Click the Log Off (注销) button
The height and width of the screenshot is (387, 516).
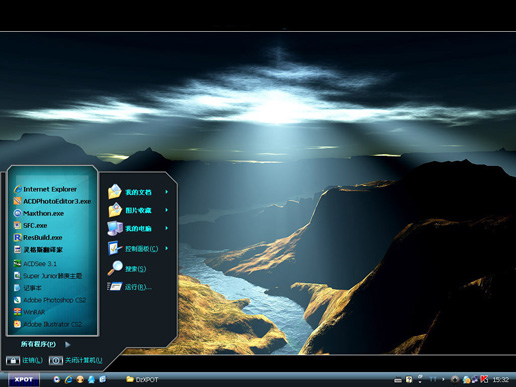[24, 360]
